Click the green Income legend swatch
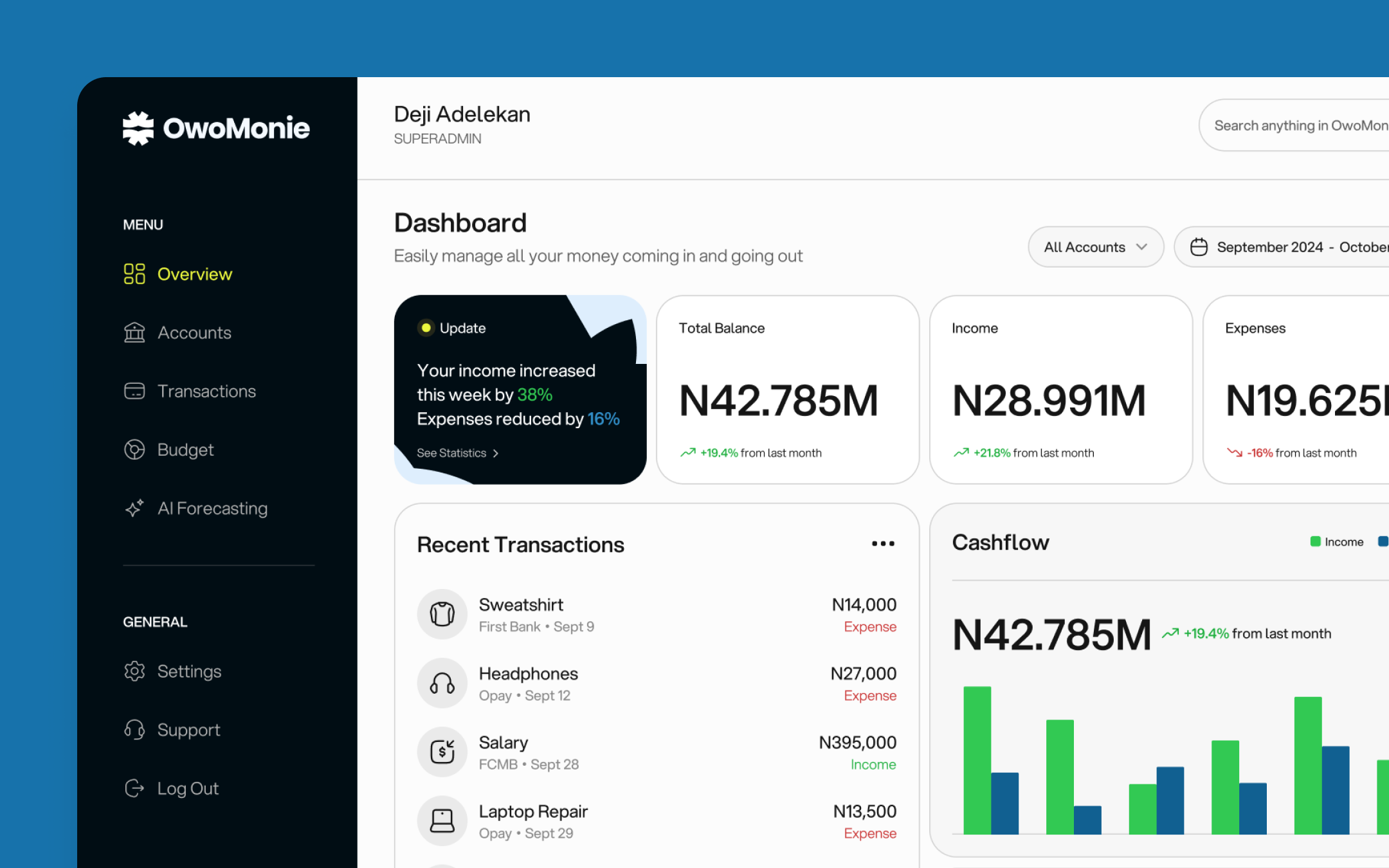Image resolution: width=1389 pixels, height=868 pixels. tap(1315, 542)
